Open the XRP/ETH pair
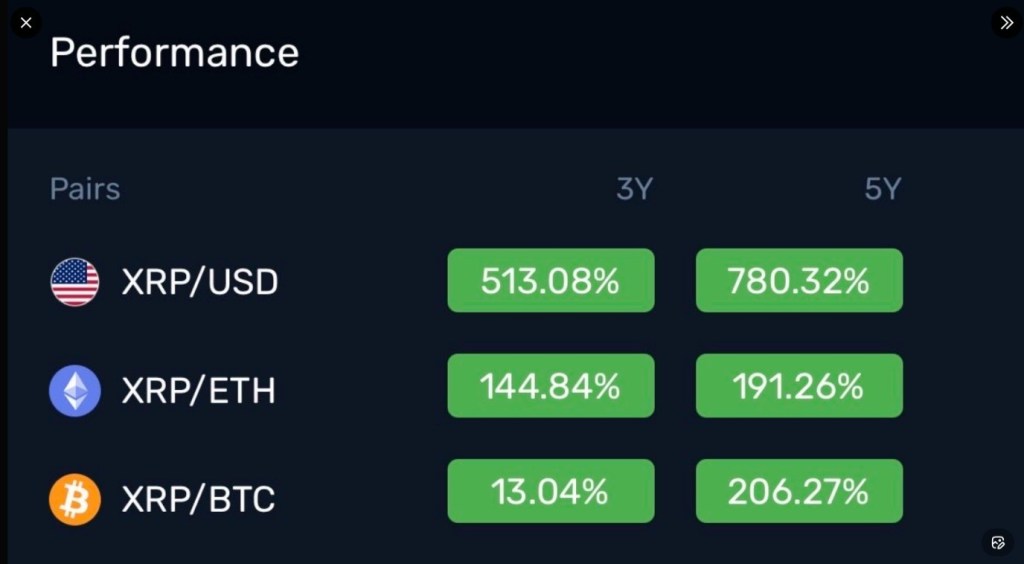 click(198, 390)
